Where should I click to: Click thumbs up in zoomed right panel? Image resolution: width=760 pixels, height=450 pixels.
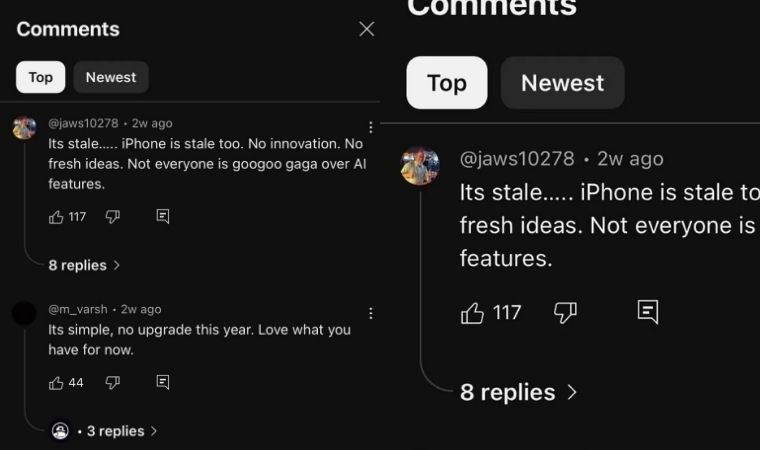472,313
